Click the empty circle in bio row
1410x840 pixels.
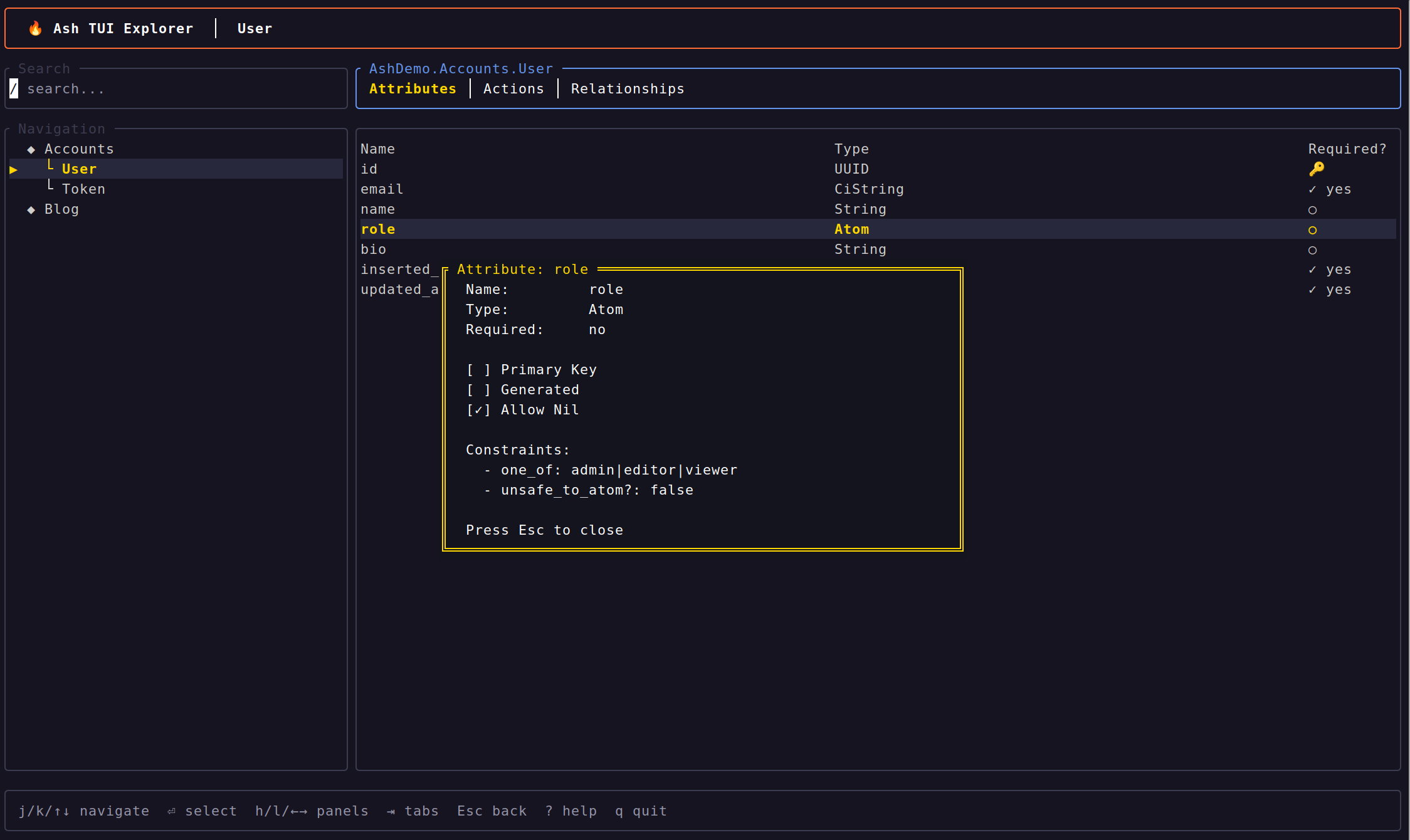(x=1312, y=250)
